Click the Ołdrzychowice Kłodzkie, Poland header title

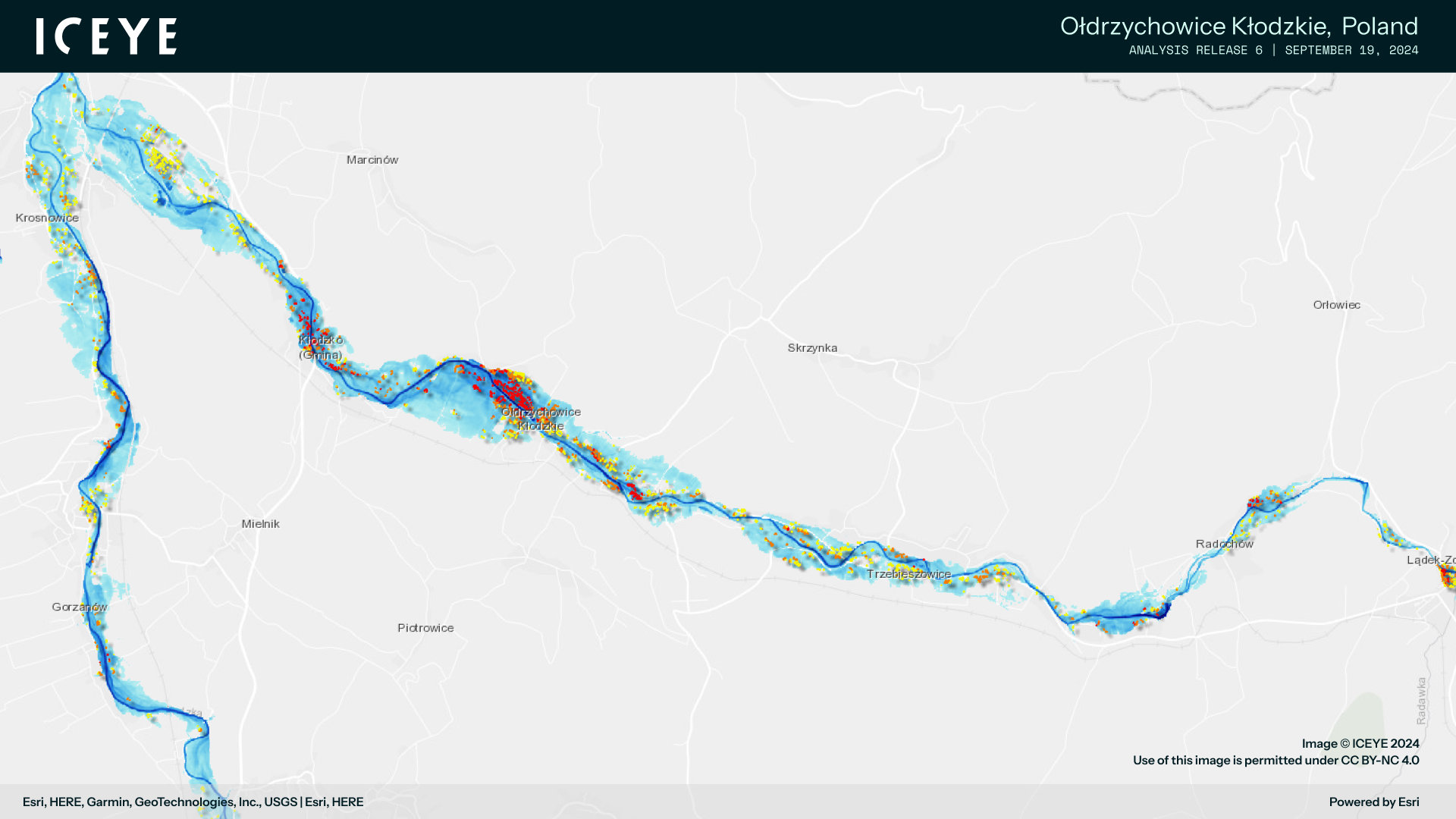(x=1238, y=27)
